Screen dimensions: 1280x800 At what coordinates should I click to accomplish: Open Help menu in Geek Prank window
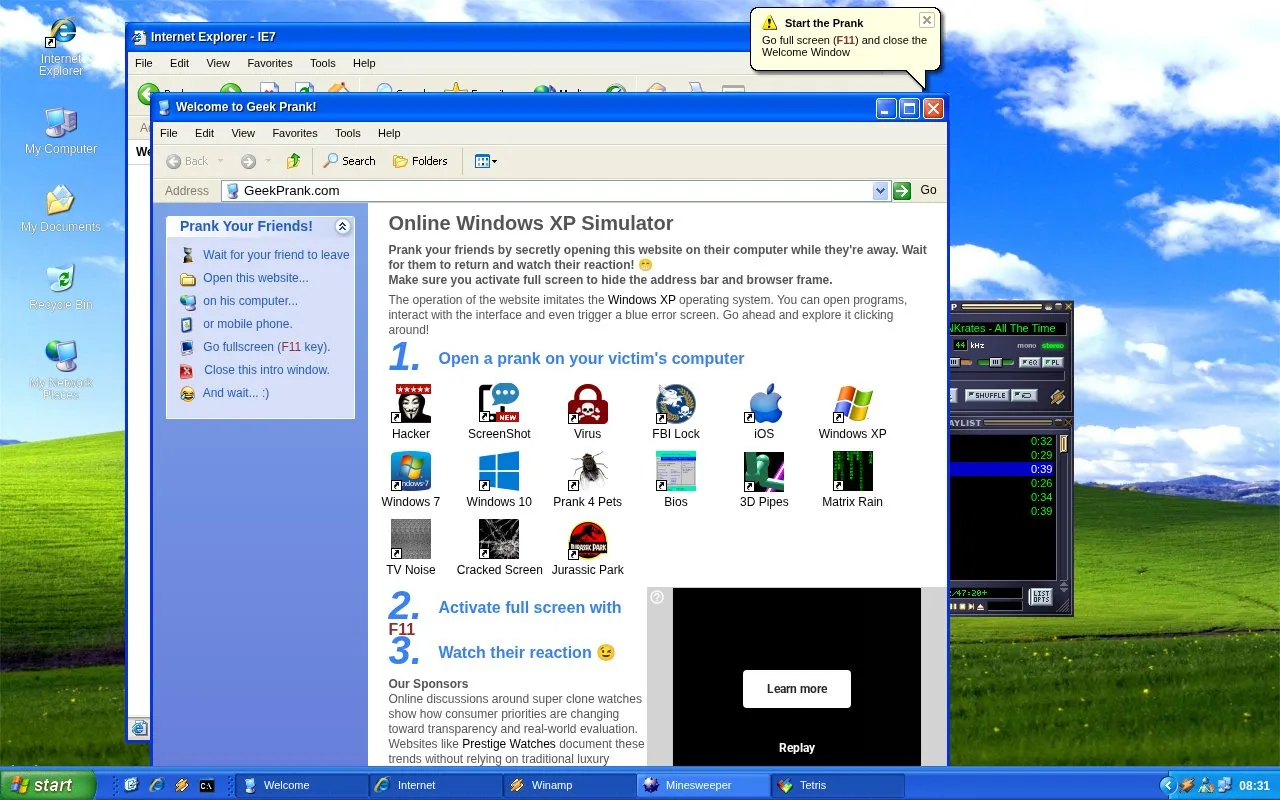(x=389, y=133)
